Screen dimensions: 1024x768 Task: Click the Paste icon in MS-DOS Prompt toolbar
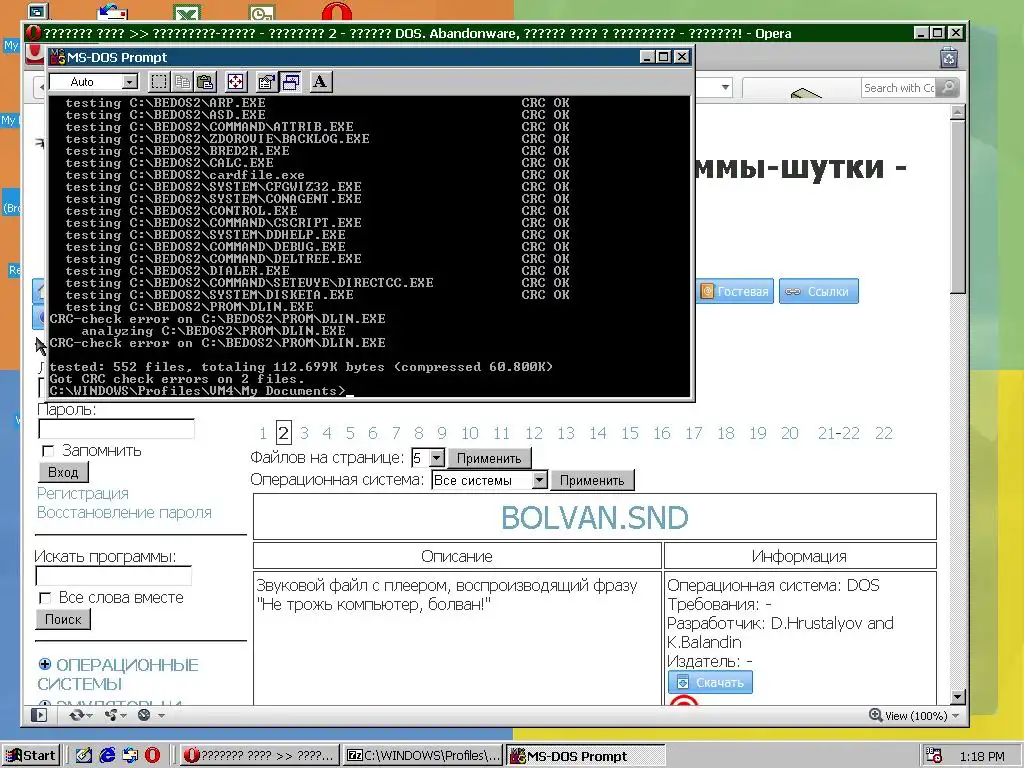205,82
